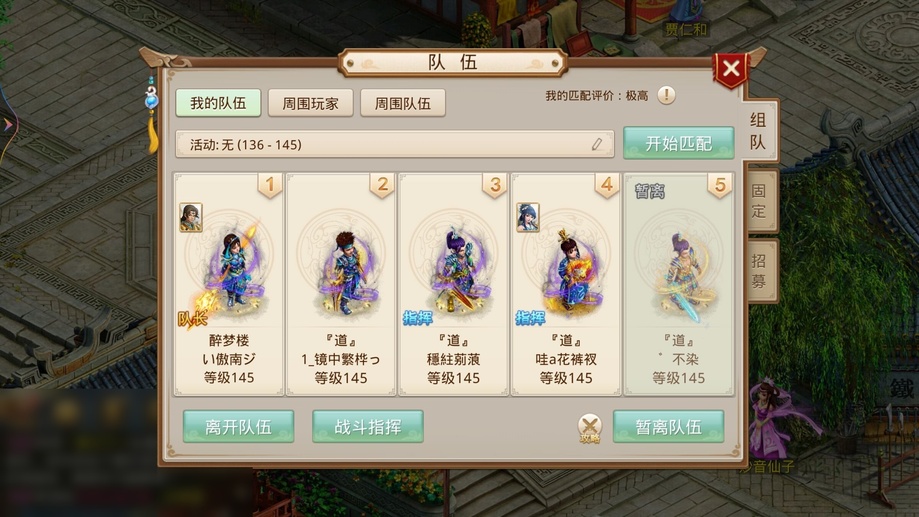Click the exclamation info icon beside 匹配评价
This screenshot has width=919, height=517.
[666, 95]
